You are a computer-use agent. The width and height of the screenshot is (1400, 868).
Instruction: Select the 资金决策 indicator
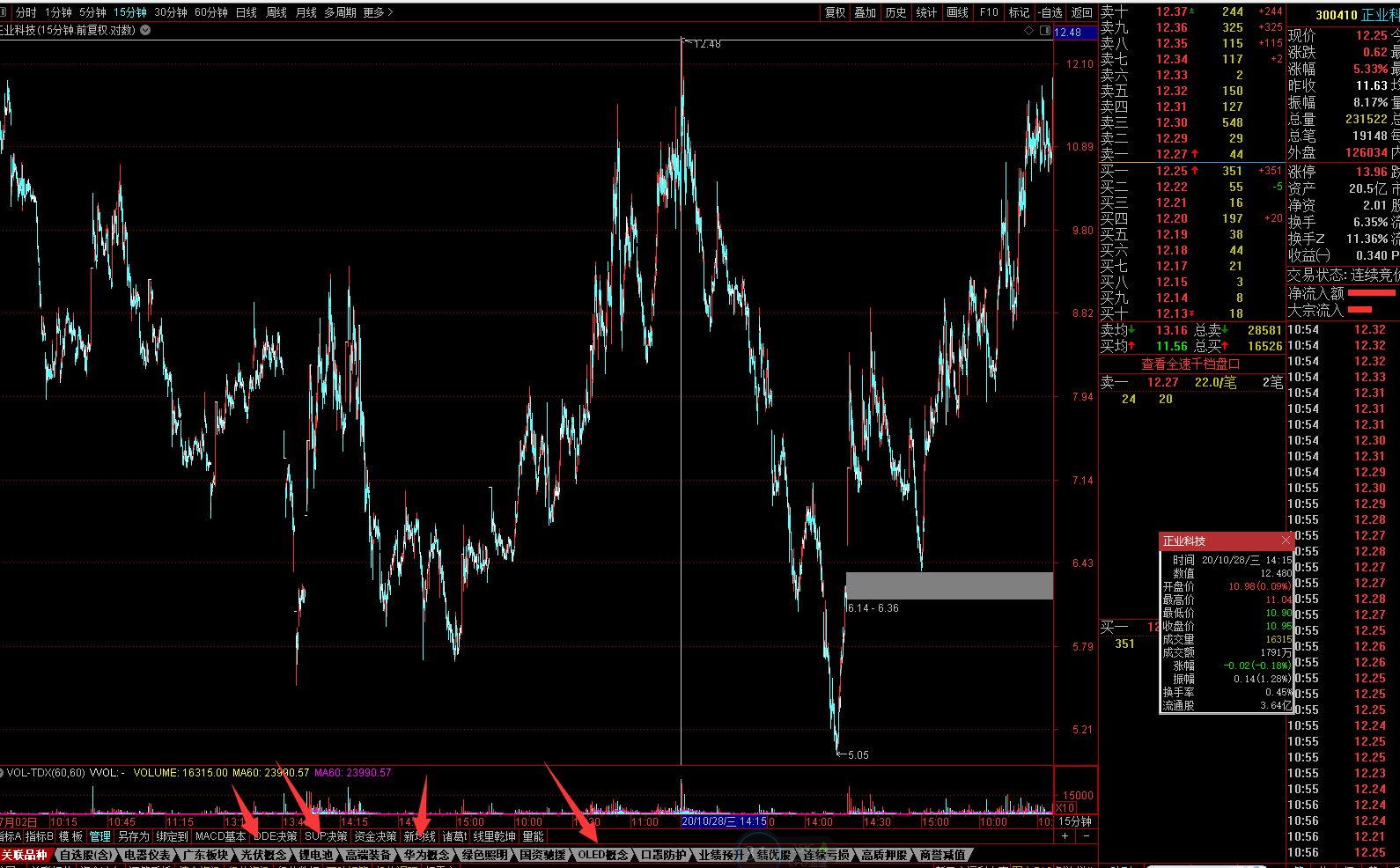[x=375, y=836]
